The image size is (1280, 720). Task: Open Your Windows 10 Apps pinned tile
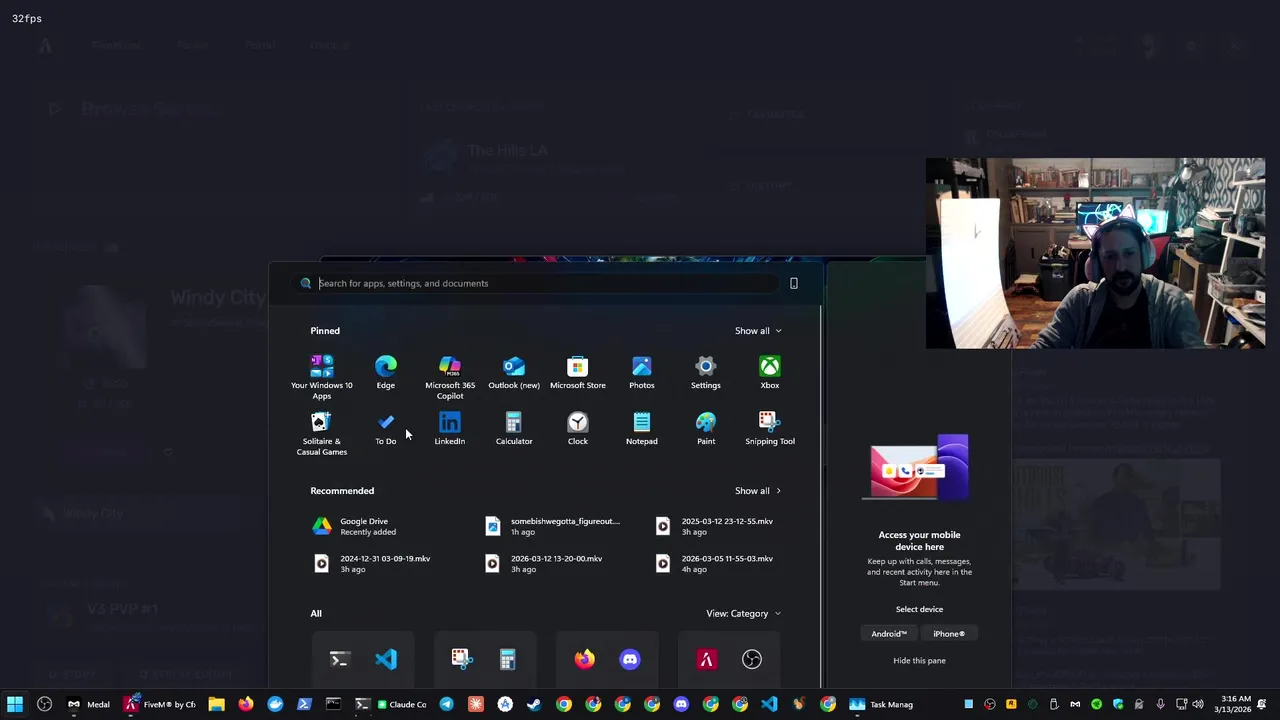coord(321,377)
